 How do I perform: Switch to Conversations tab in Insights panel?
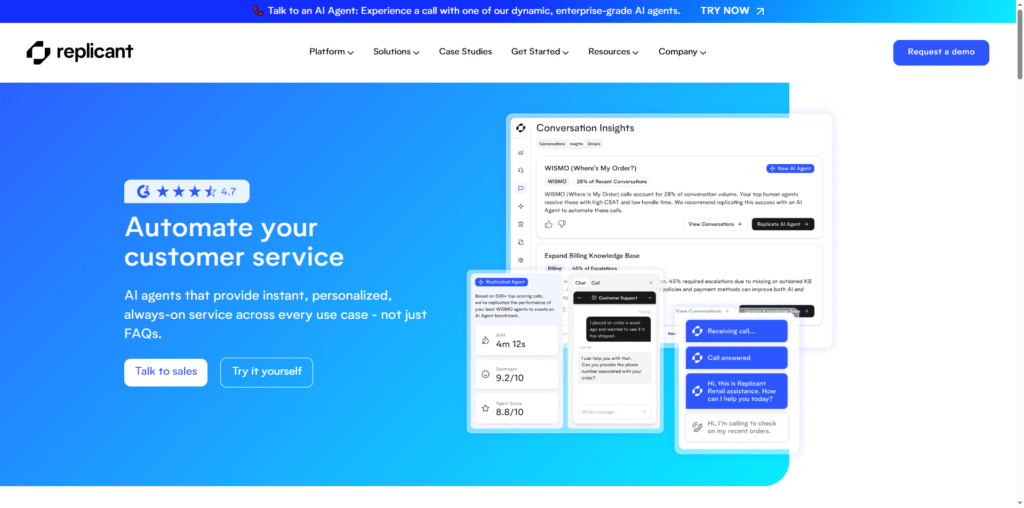point(552,144)
